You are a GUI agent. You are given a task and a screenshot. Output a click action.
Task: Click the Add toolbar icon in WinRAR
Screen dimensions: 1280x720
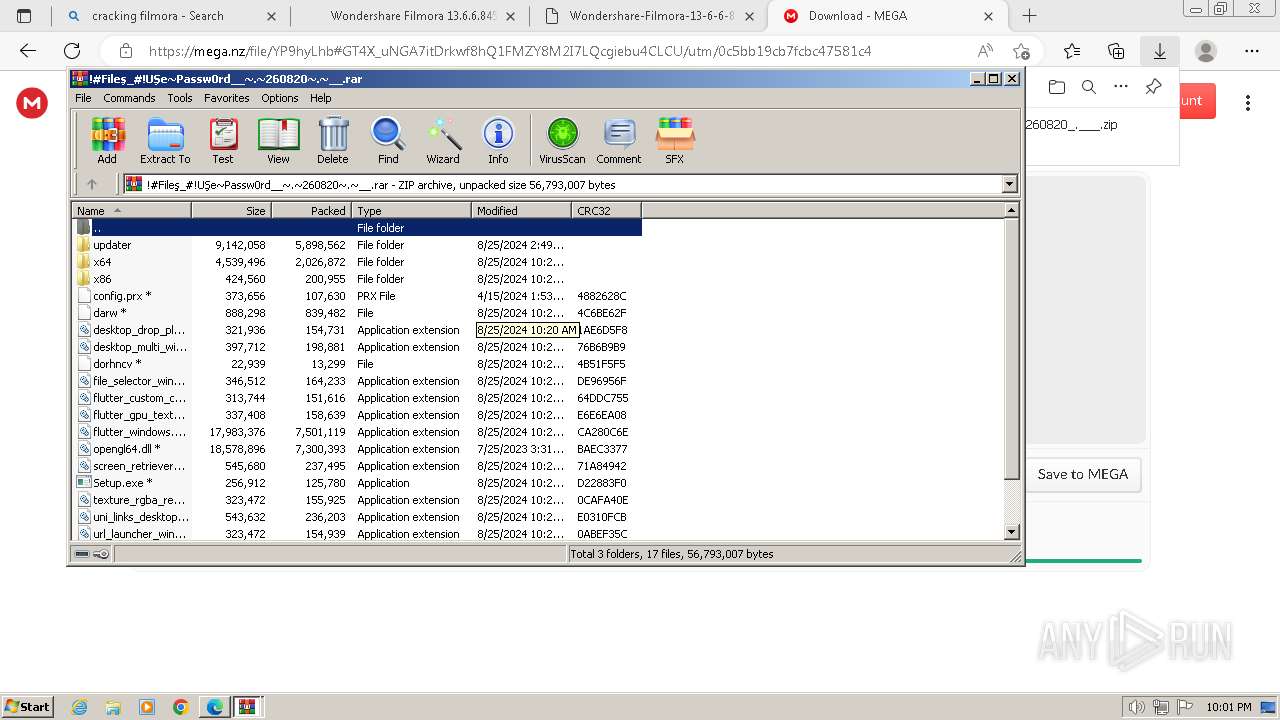(x=107, y=140)
